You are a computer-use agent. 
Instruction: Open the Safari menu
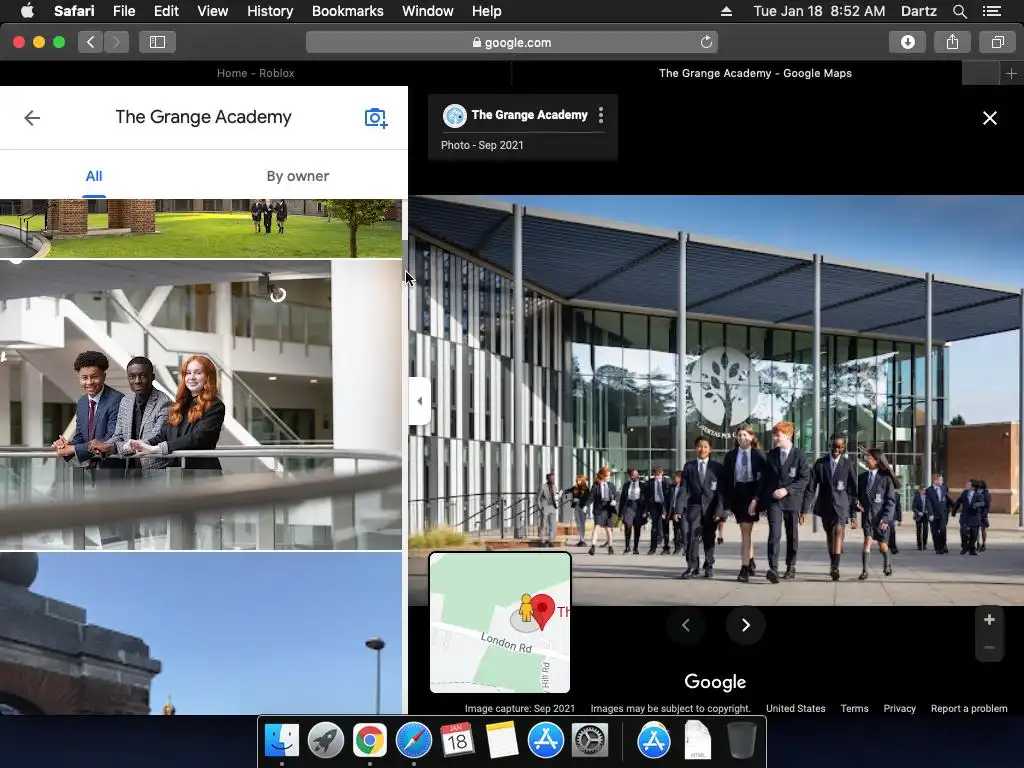[x=74, y=11]
